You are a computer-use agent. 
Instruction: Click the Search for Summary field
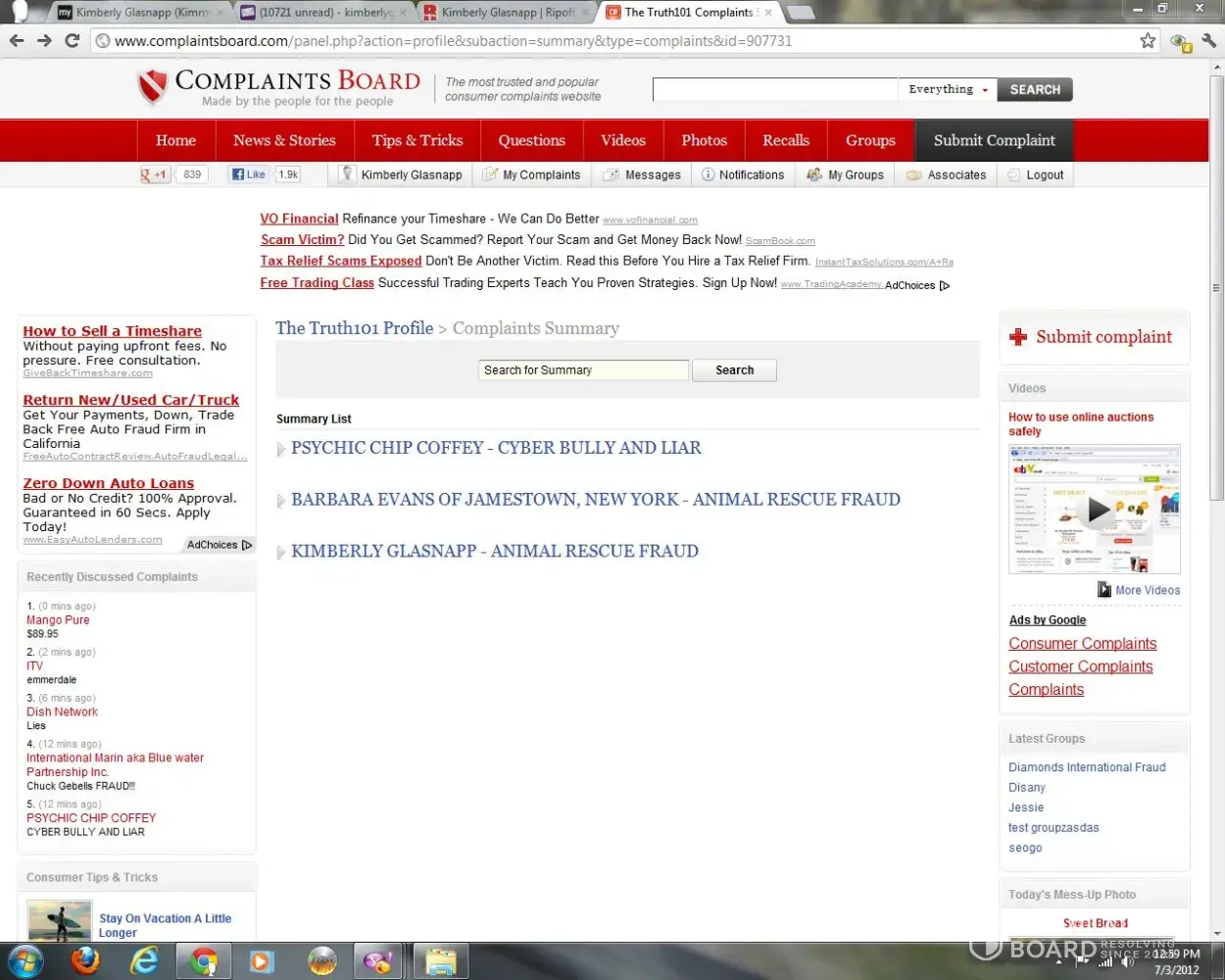[584, 370]
